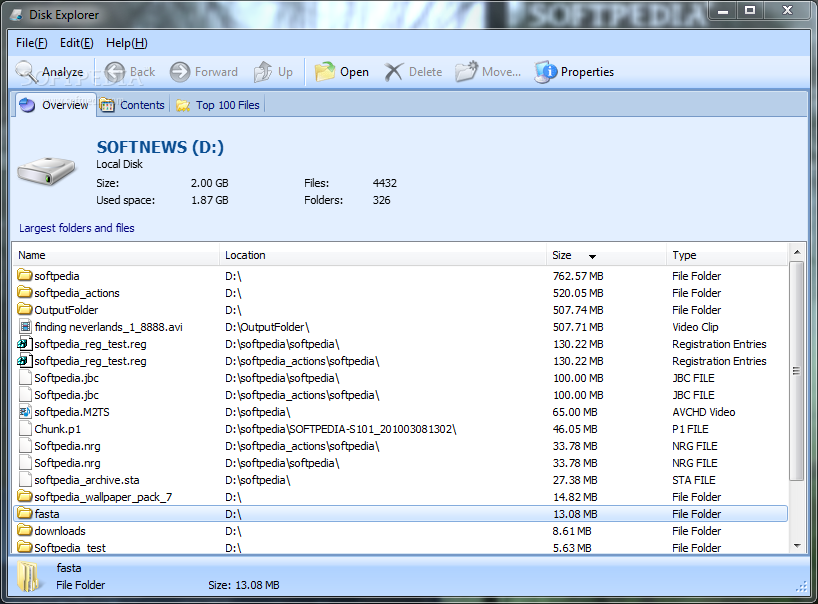Click the P1 FILE type cell
The image size is (818, 604).
tap(690, 429)
